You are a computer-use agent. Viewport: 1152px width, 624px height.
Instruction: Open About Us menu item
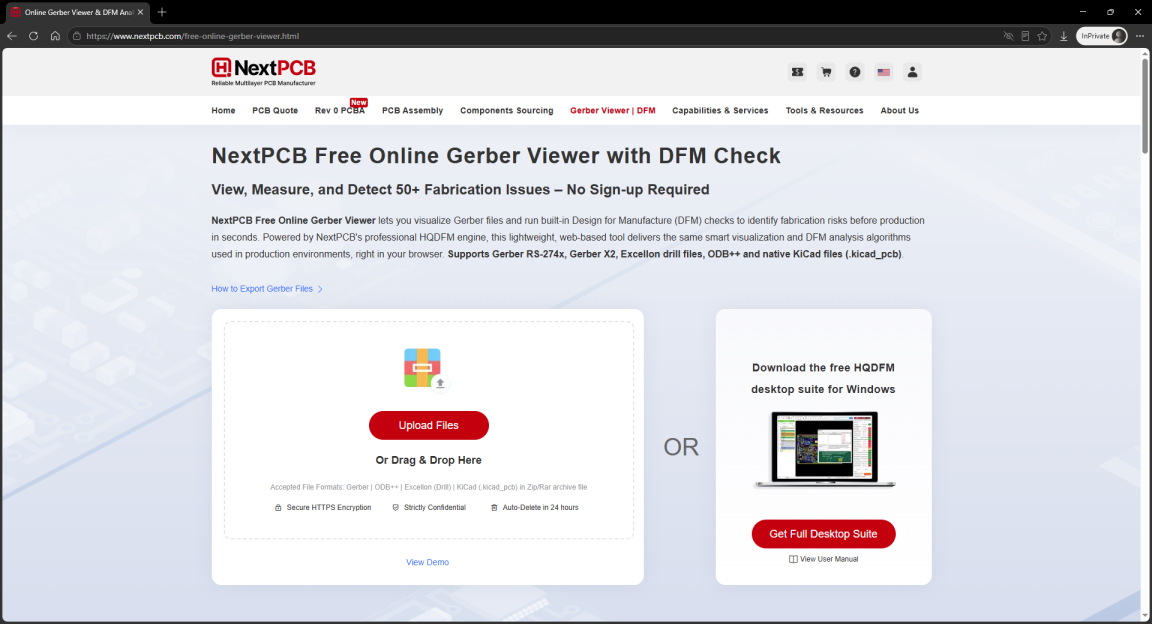pyautogui.click(x=899, y=110)
